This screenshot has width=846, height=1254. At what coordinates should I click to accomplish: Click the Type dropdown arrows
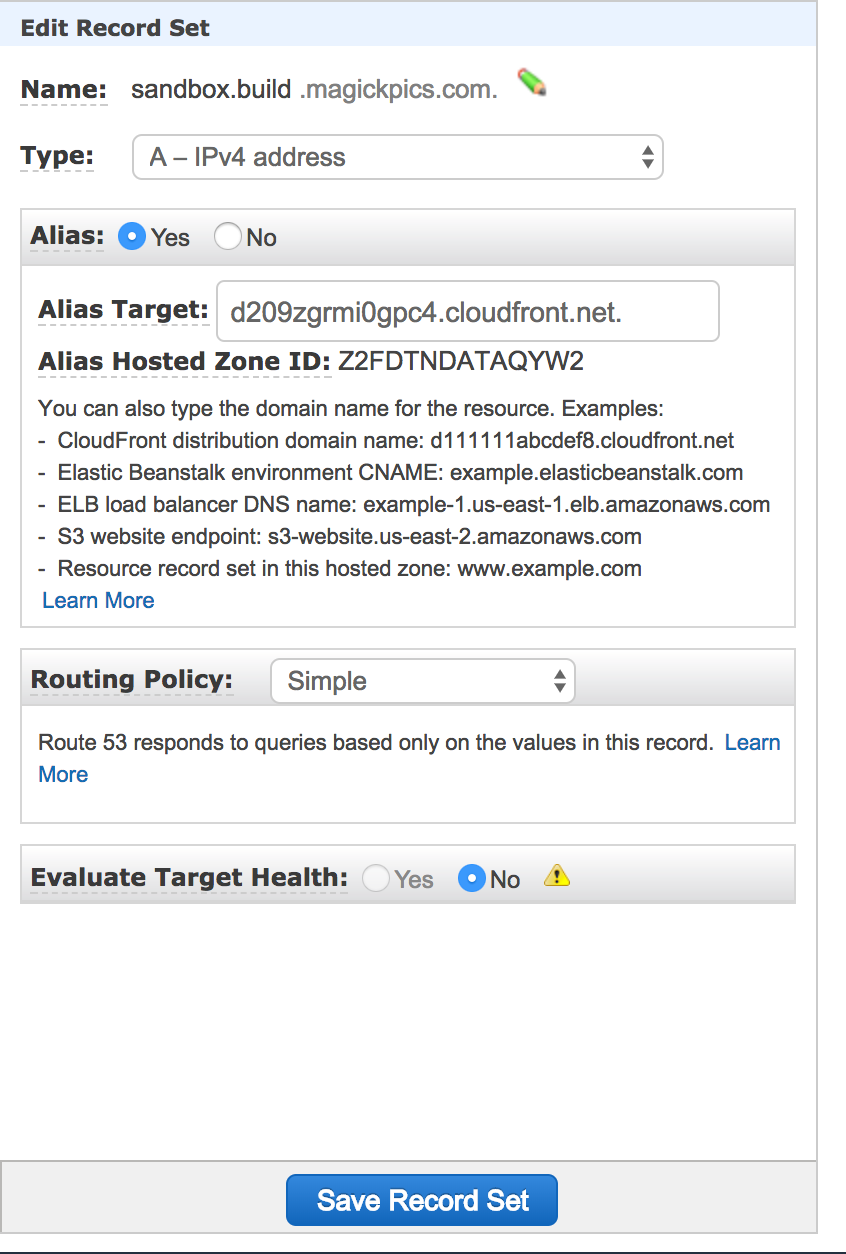[x=648, y=157]
